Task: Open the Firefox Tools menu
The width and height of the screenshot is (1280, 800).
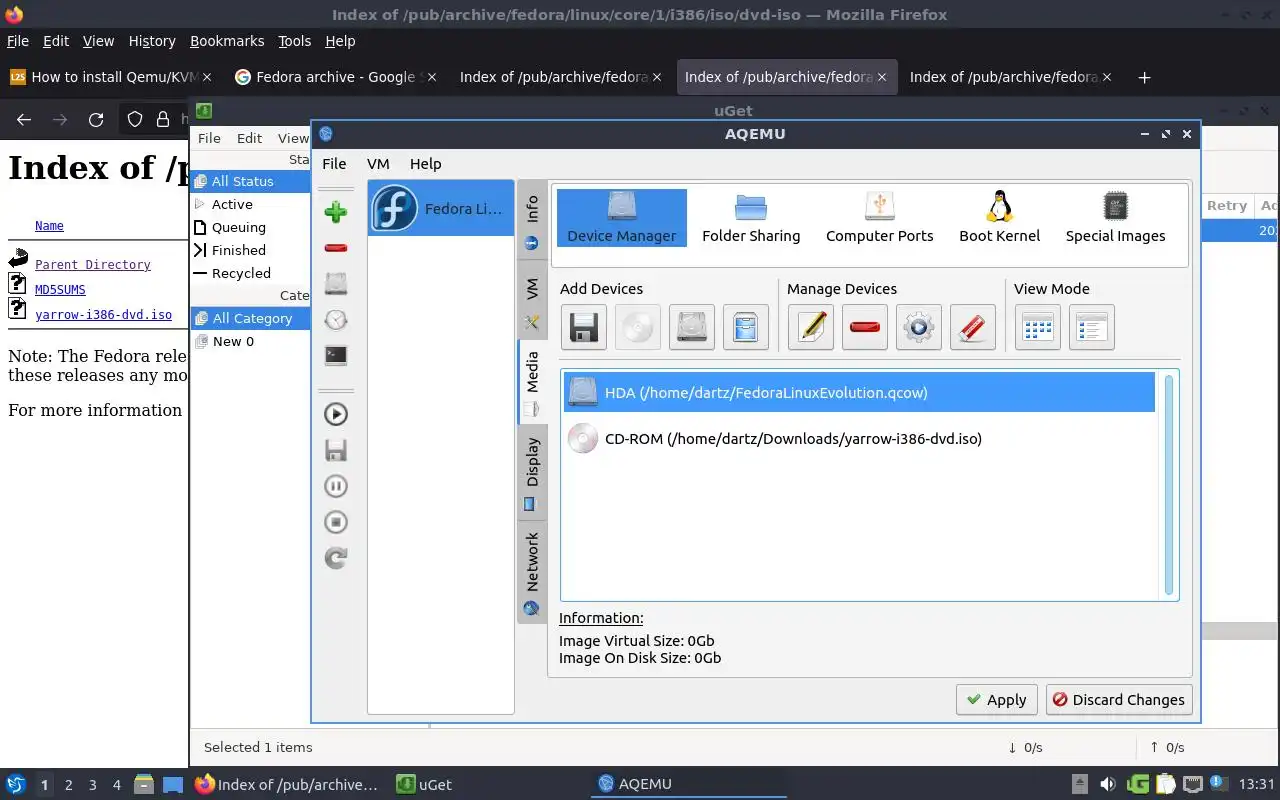Action: 295,41
